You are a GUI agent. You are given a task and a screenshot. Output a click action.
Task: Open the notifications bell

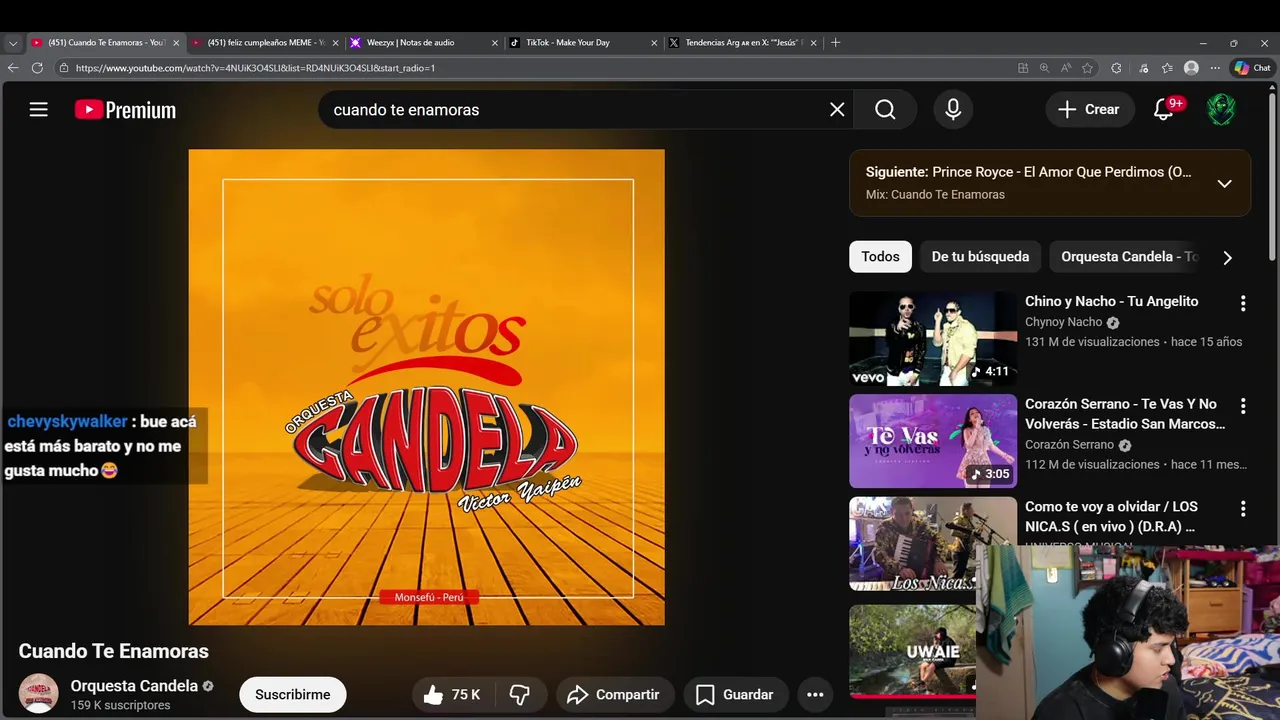(x=1163, y=109)
